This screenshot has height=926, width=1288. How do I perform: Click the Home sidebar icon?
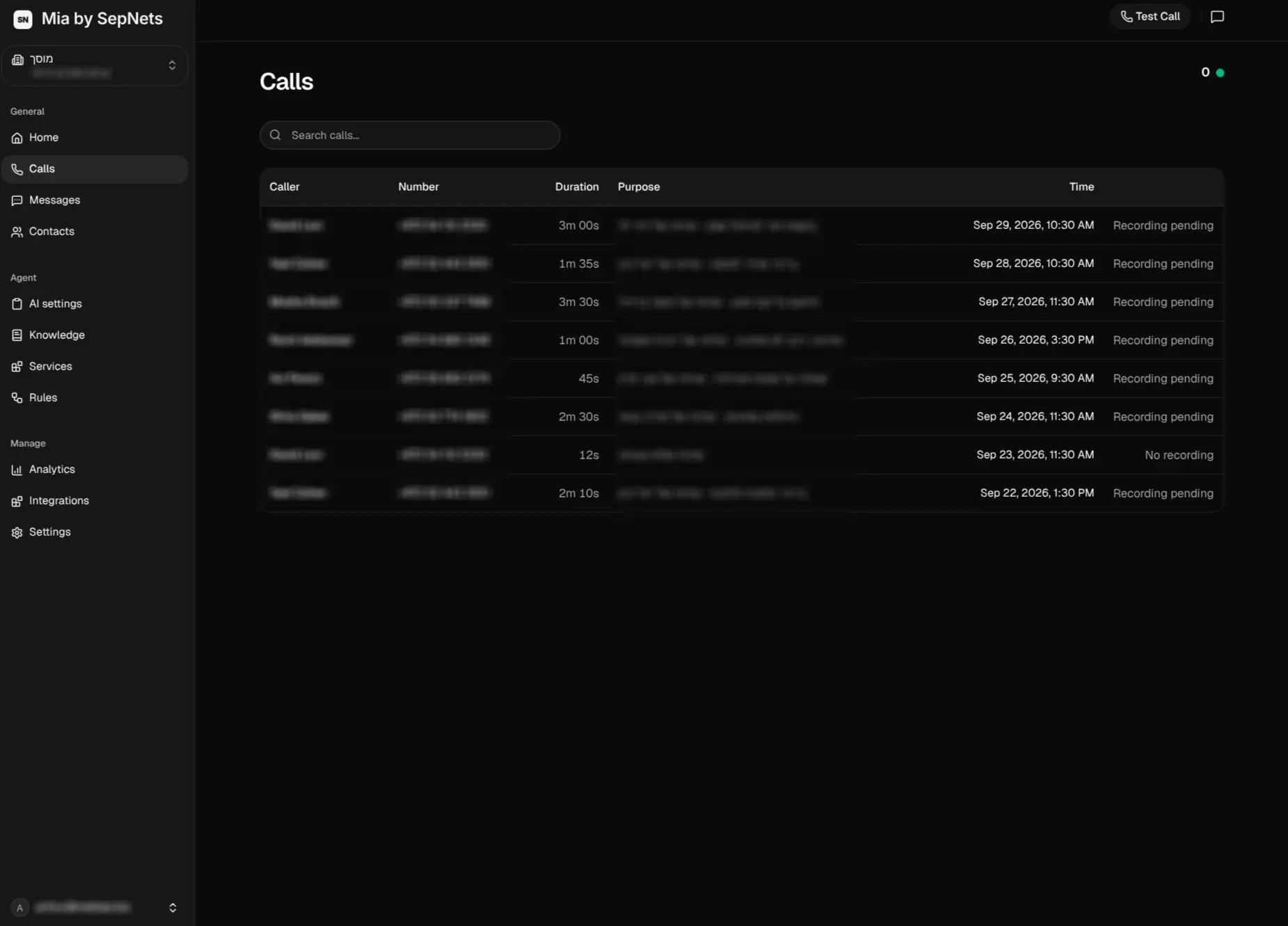click(x=17, y=138)
